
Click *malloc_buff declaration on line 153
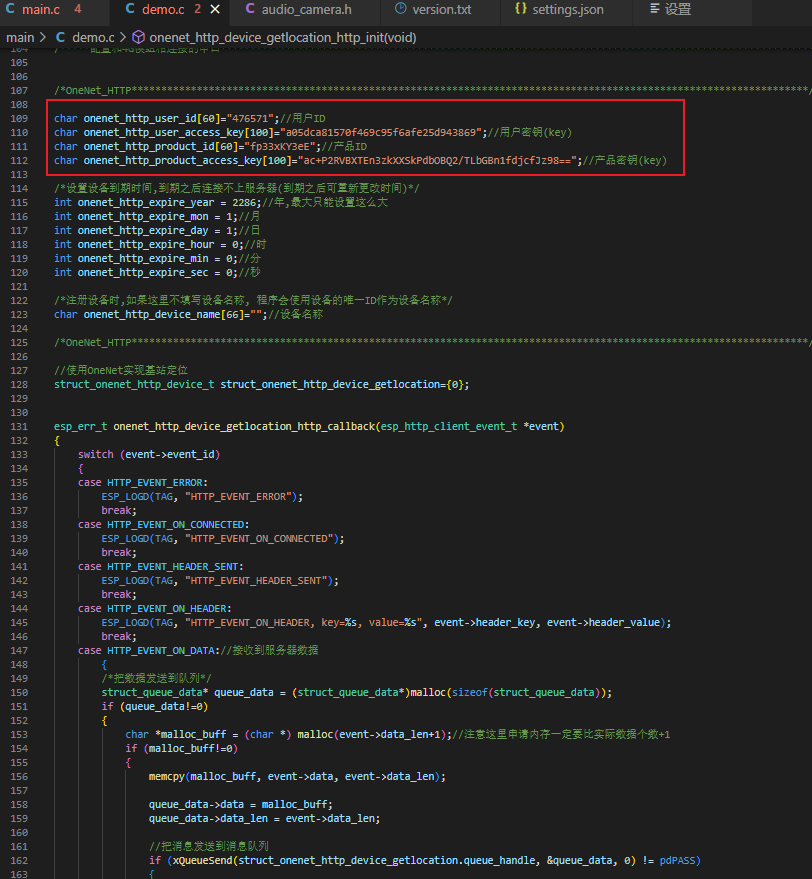tap(191, 734)
